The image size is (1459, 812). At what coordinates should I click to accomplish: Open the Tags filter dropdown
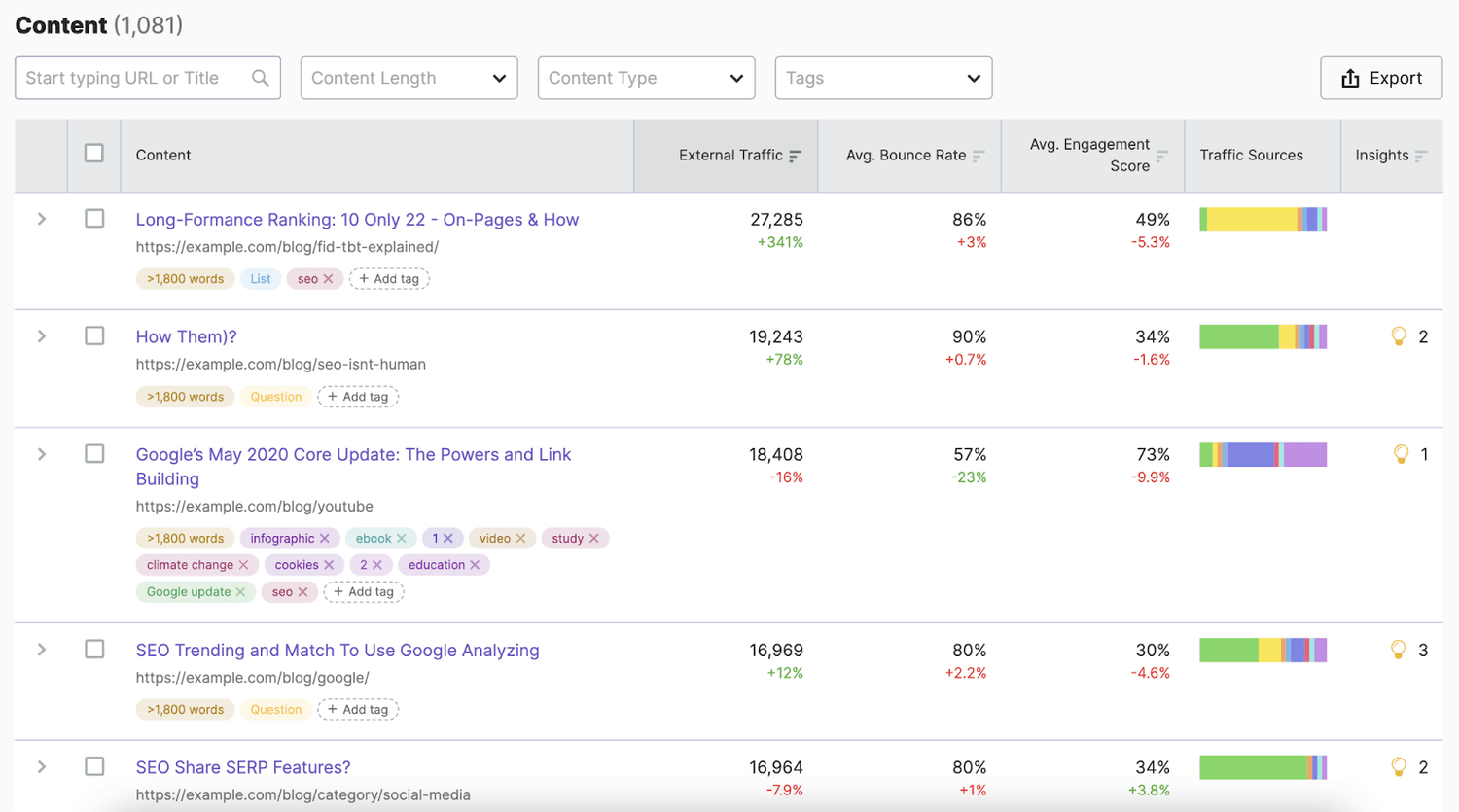(x=883, y=77)
